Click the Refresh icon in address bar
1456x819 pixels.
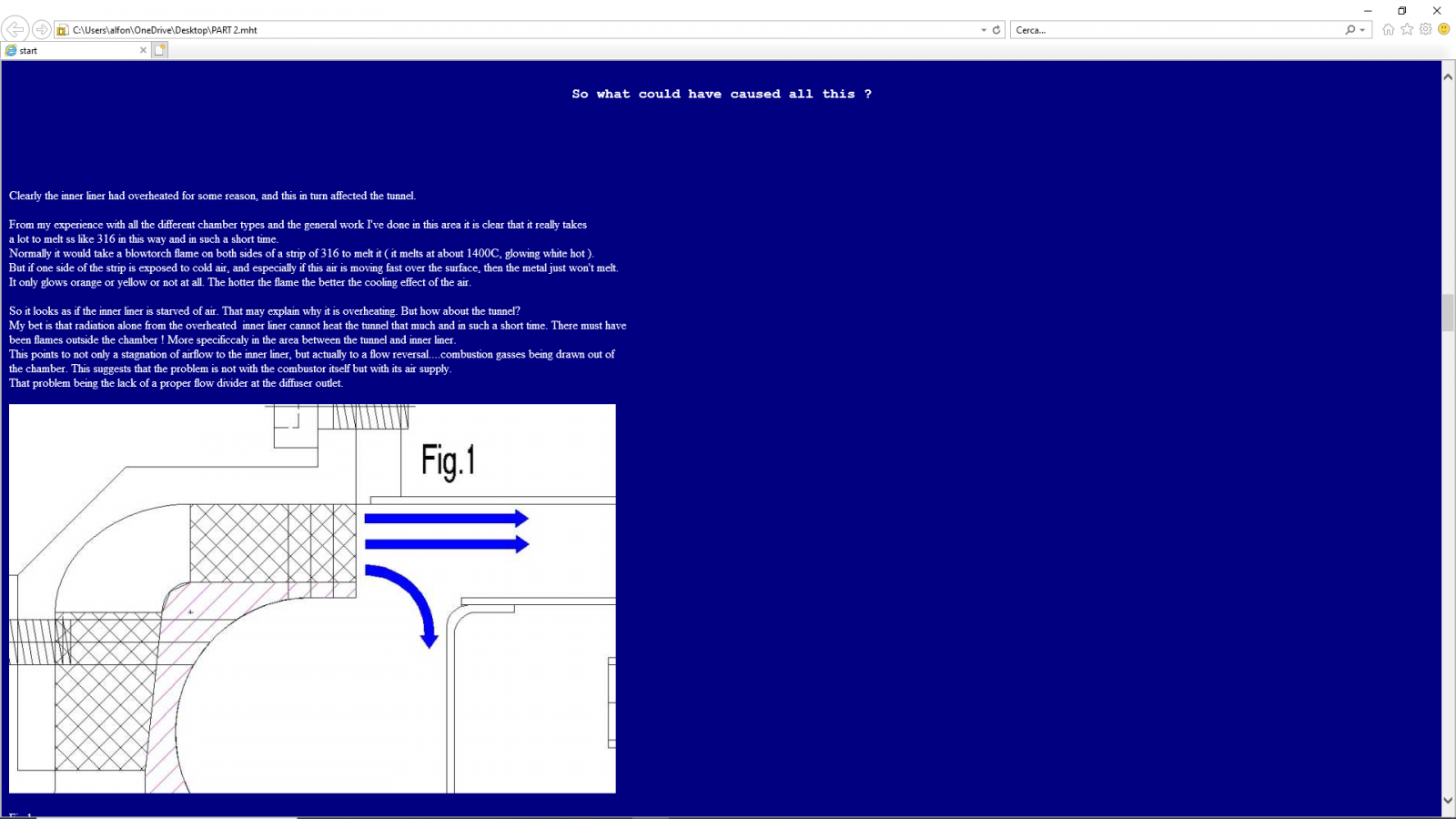(x=996, y=30)
